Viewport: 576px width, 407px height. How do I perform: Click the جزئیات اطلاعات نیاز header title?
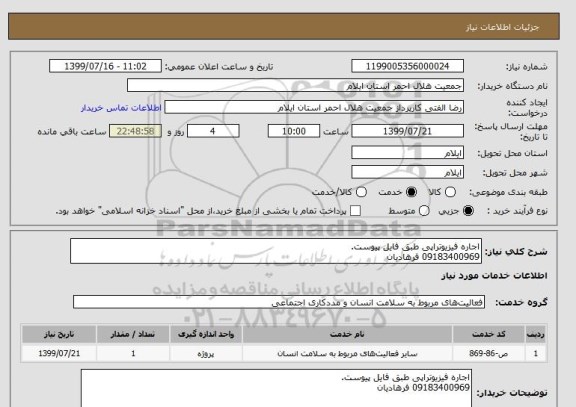[502, 28]
